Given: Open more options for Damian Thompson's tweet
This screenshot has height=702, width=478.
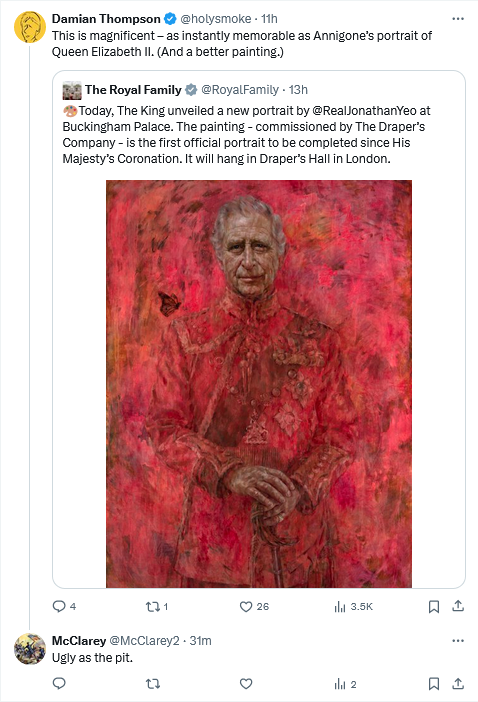Looking at the screenshot, I should [x=458, y=19].
